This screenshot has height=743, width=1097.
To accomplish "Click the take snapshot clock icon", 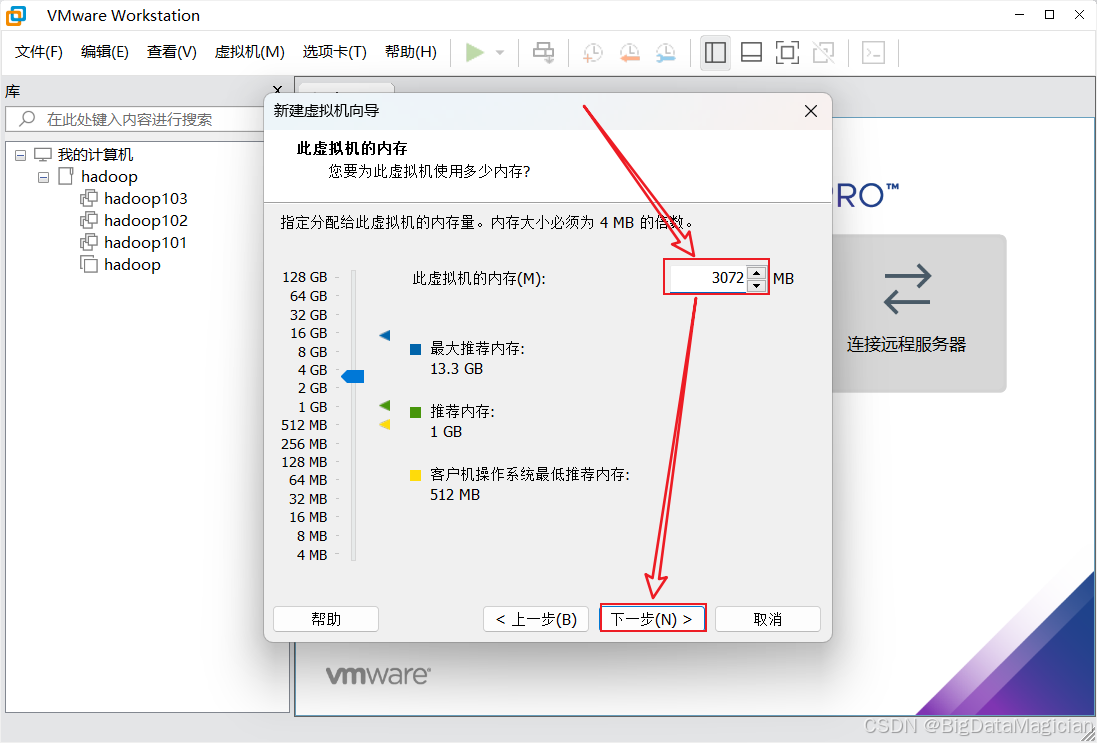I will click(x=593, y=52).
